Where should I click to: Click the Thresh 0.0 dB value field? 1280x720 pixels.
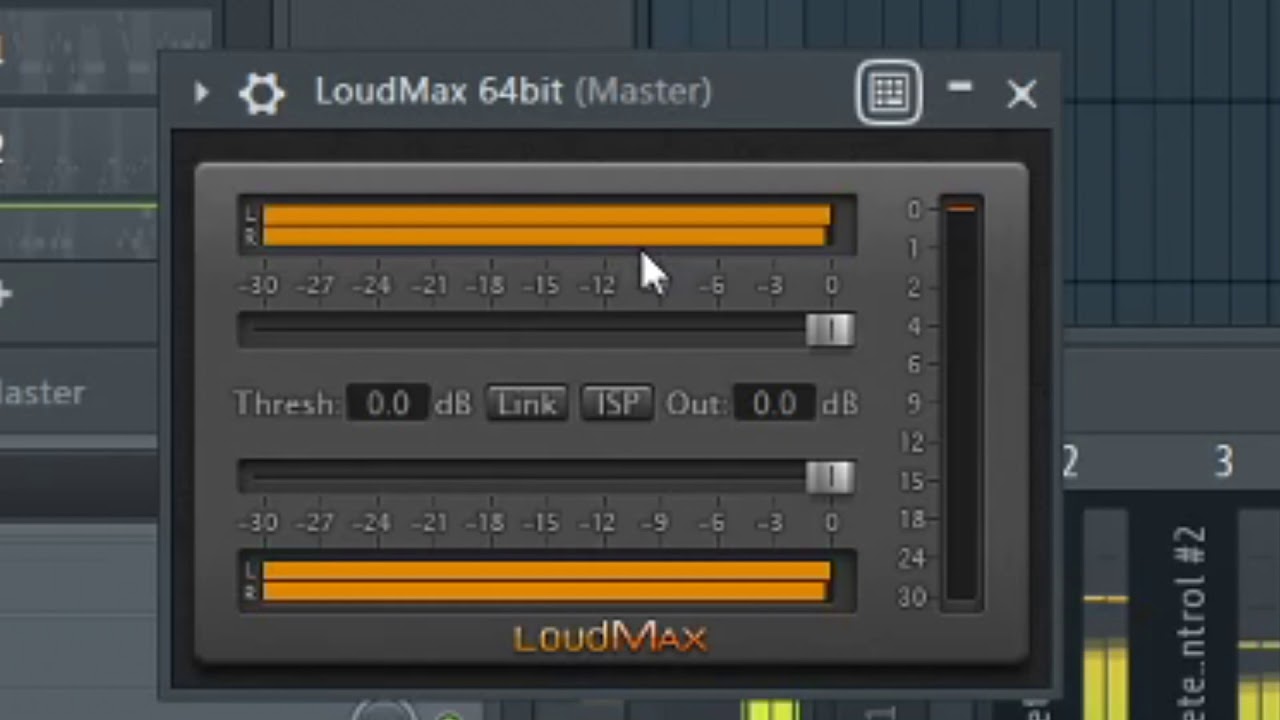[388, 403]
